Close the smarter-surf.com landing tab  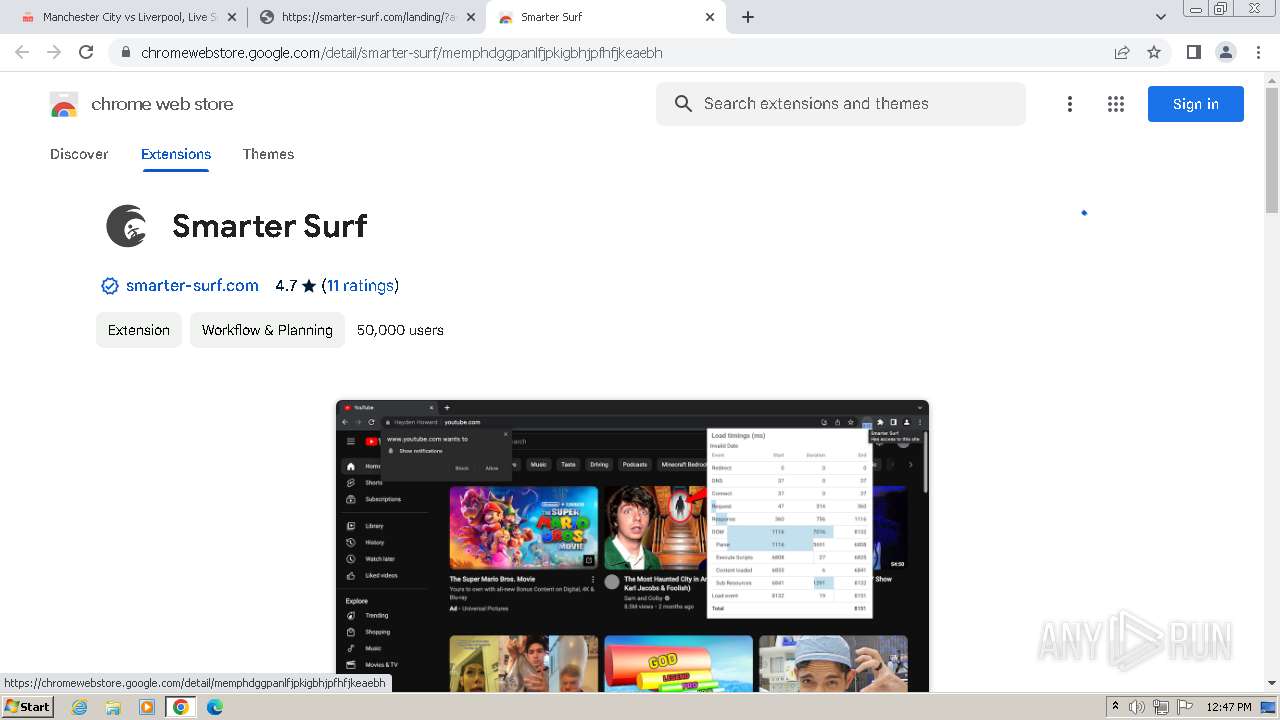click(471, 17)
